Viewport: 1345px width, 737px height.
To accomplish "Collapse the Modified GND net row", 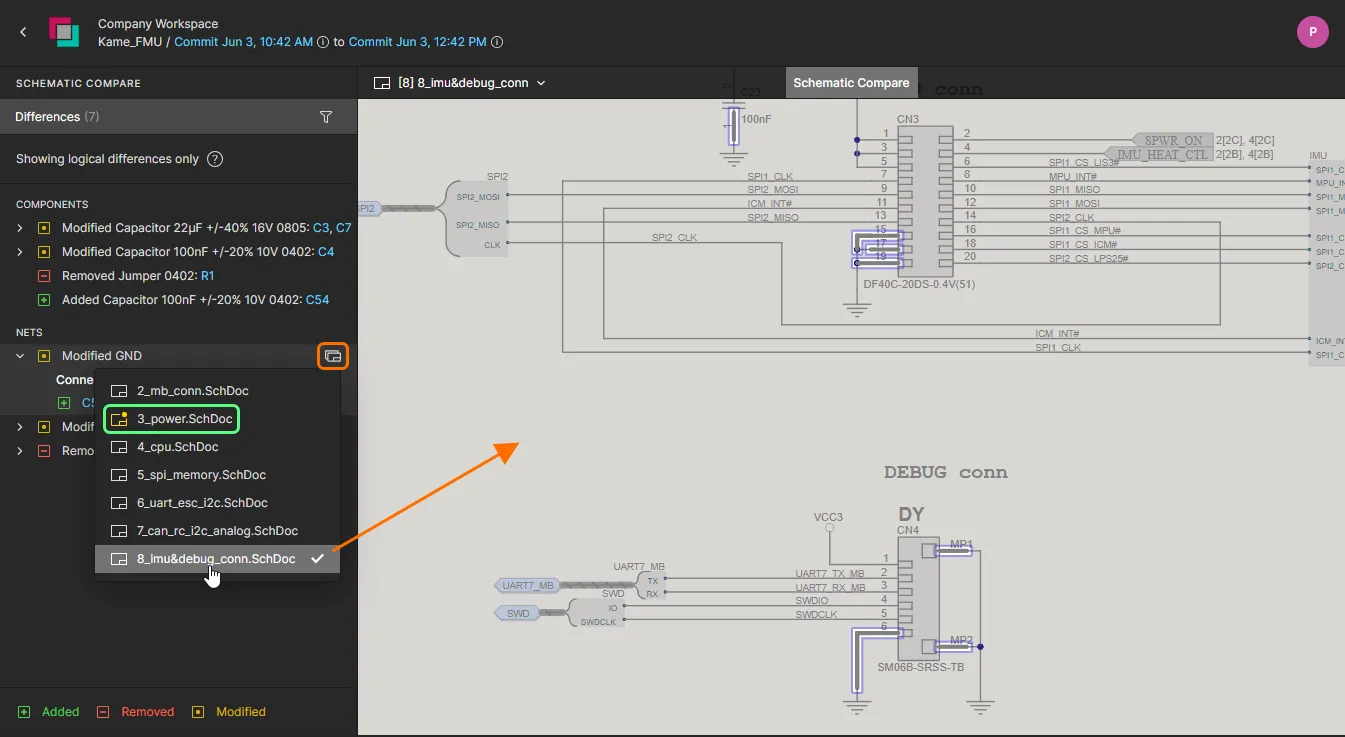I will (x=20, y=356).
